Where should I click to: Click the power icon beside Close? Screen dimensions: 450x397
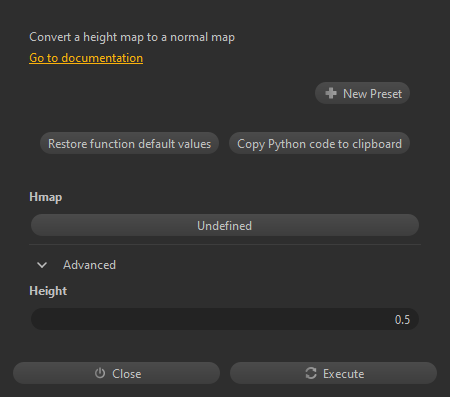point(100,373)
